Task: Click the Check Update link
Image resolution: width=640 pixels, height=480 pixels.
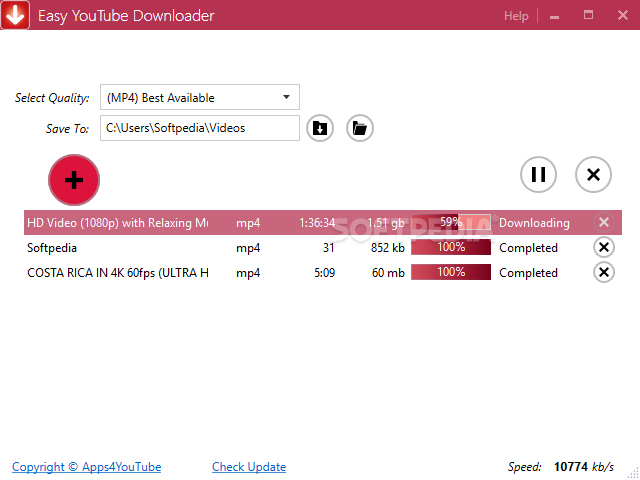Action: (x=249, y=467)
